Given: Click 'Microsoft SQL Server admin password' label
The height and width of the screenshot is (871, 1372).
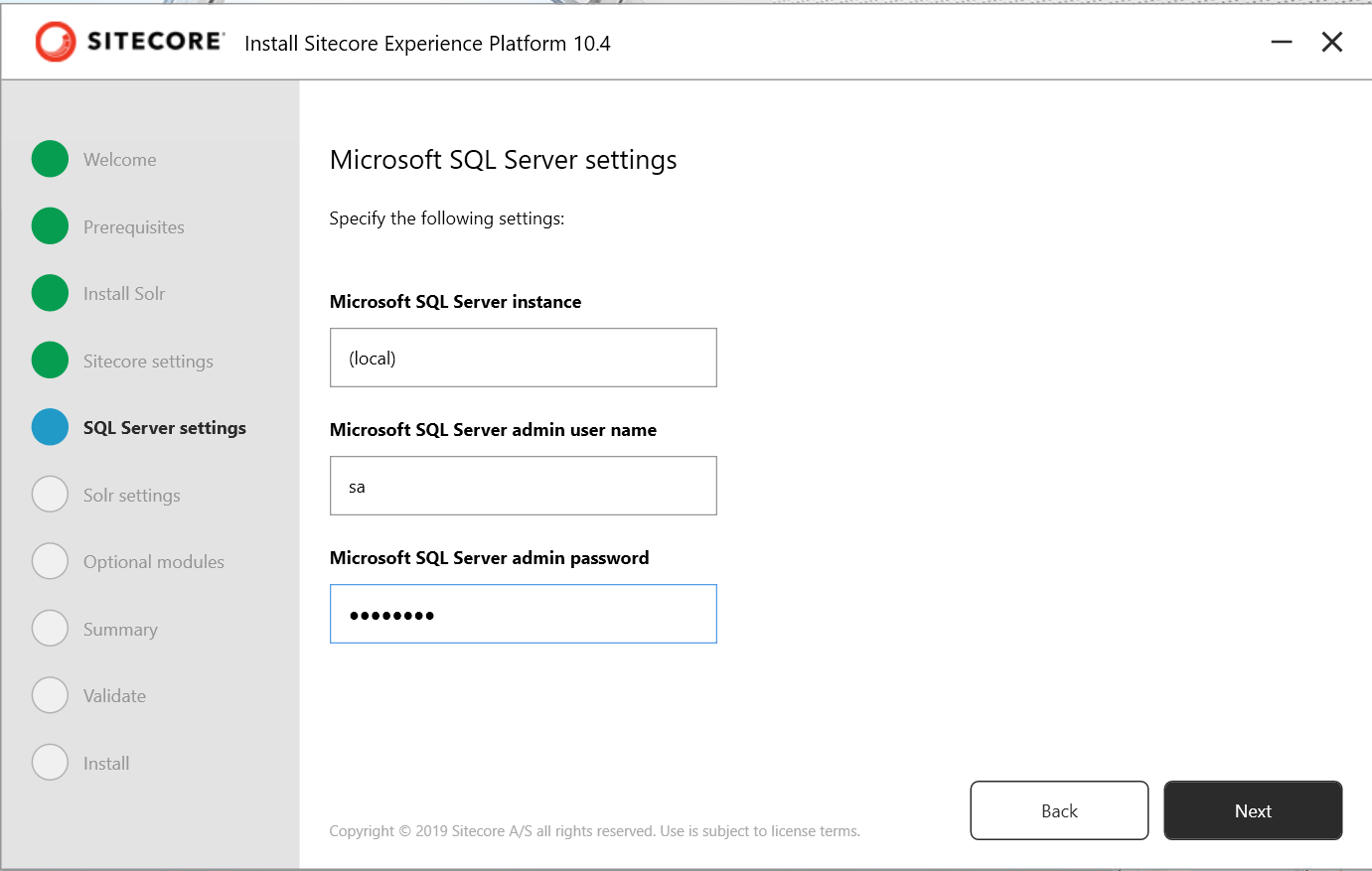Looking at the screenshot, I should [x=489, y=558].
